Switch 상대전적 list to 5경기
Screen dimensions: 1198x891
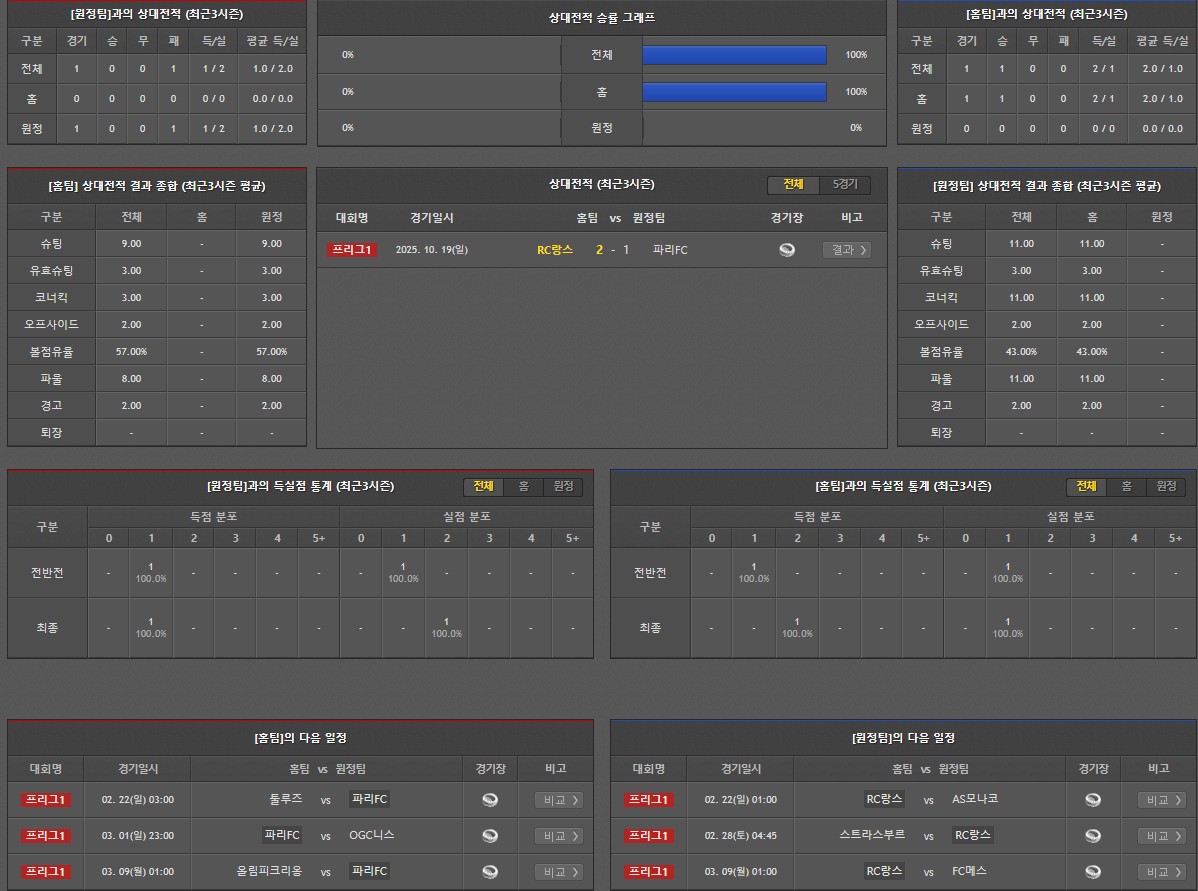(x=845, y=185)
